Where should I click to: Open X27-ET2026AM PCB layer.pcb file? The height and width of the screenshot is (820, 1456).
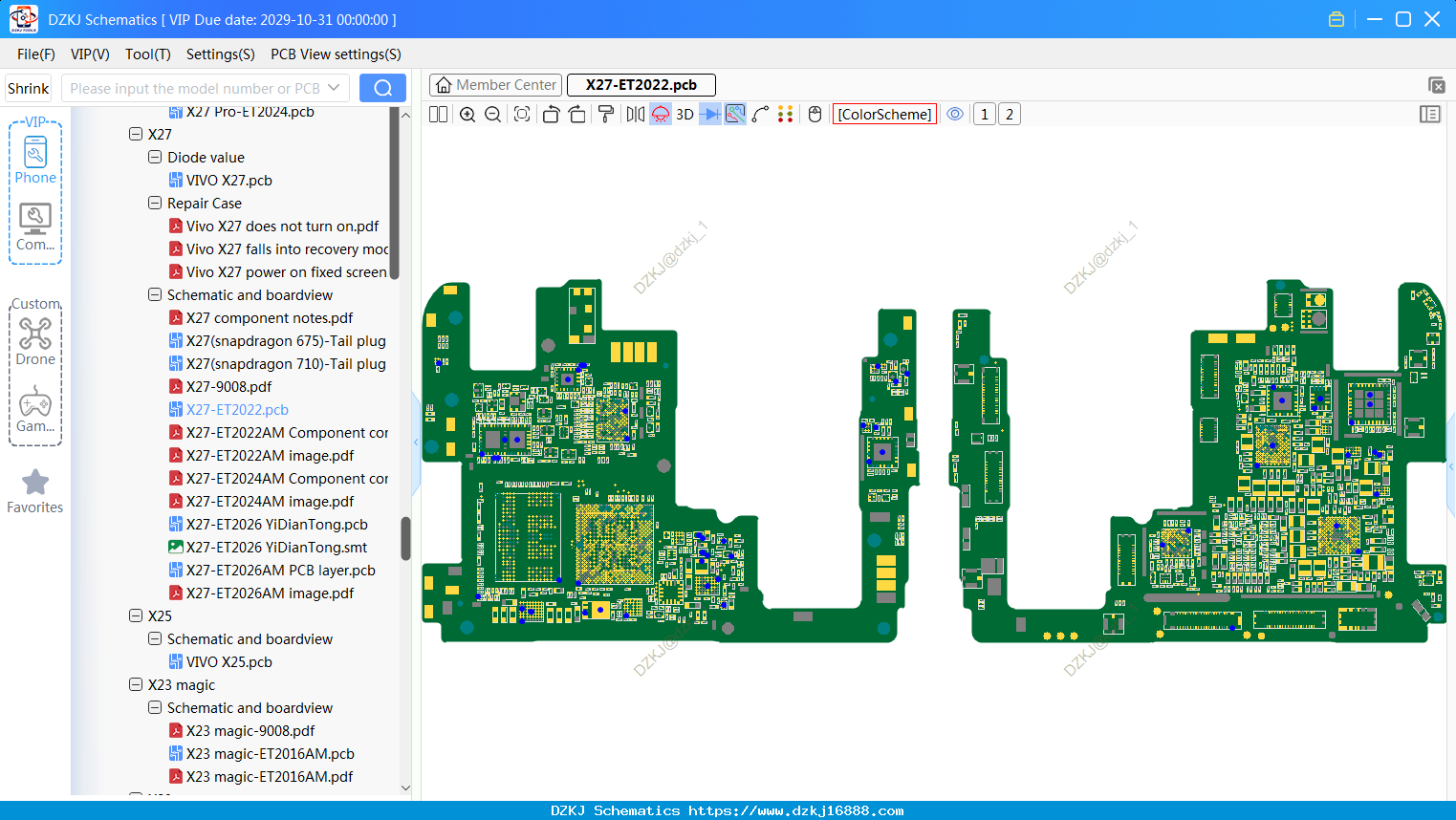point(281,571)
